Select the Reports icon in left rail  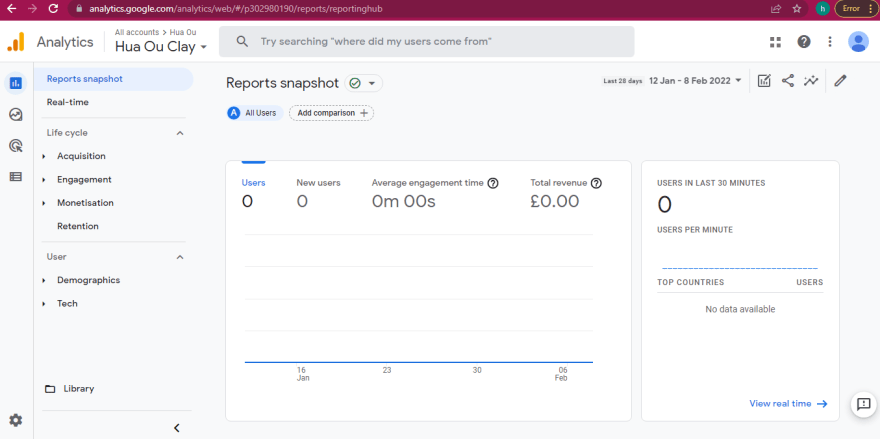click(16, 84)
